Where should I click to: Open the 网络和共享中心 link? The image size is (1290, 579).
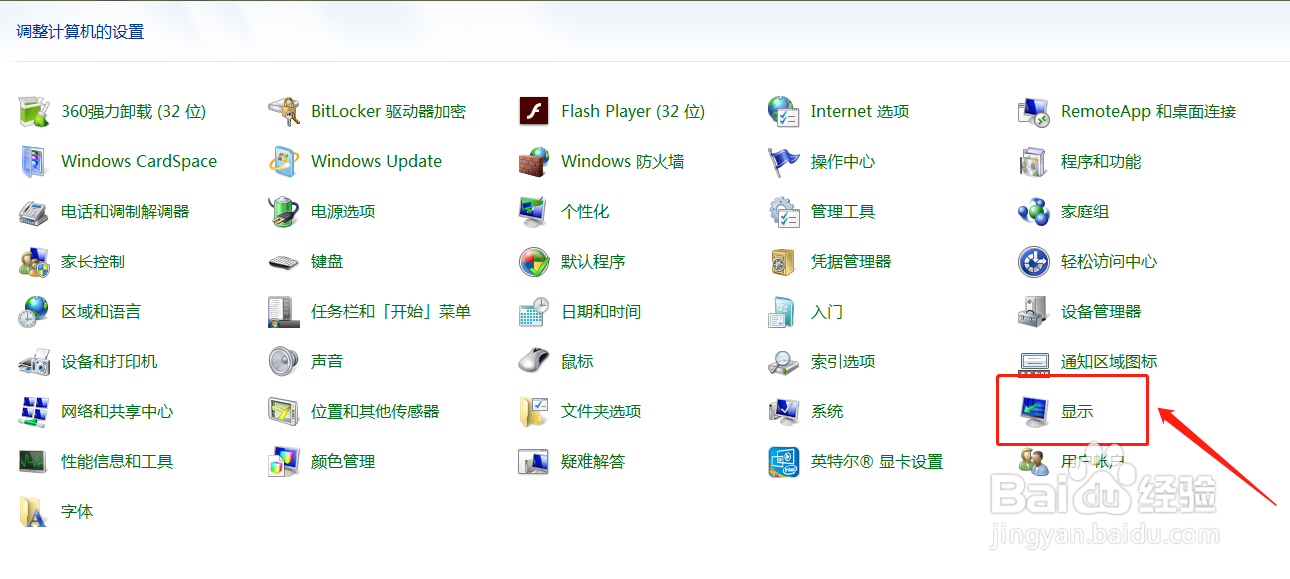[117, 412]
